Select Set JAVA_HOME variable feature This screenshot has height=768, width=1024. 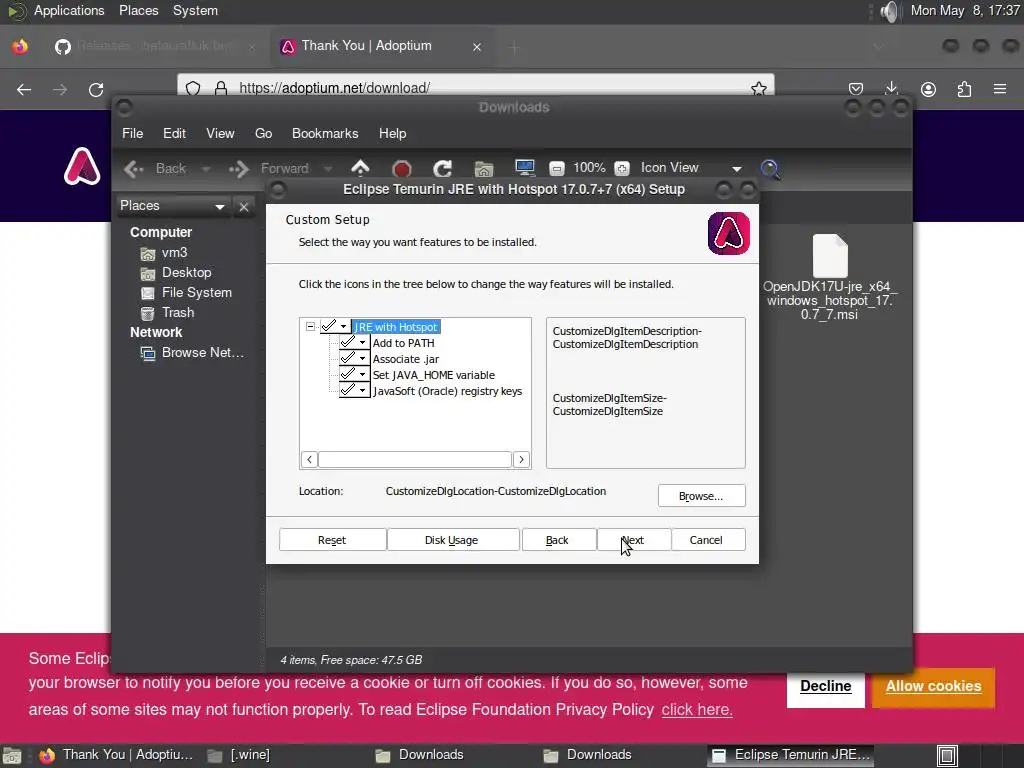pos(434,375)
